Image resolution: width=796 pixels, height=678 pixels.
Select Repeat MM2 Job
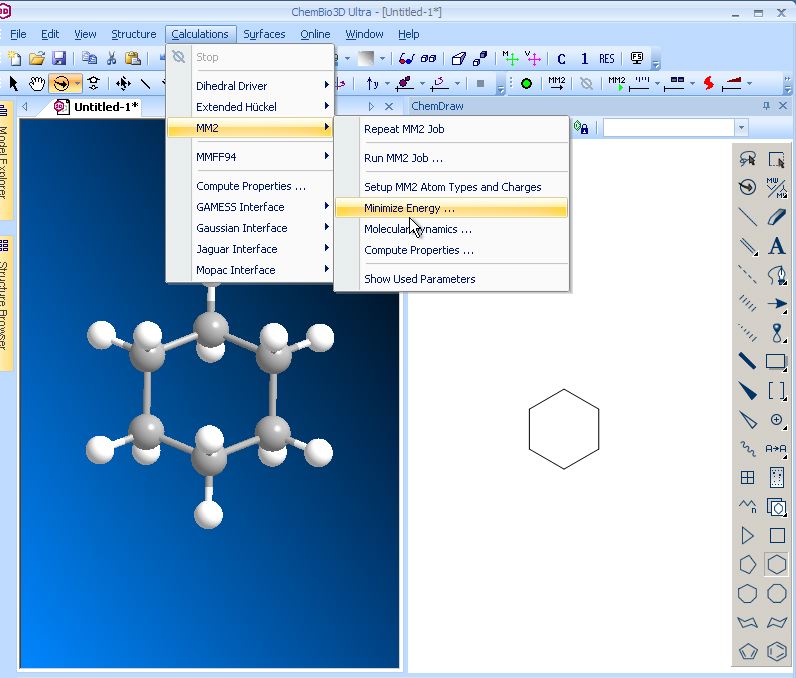tap(451, 129)
